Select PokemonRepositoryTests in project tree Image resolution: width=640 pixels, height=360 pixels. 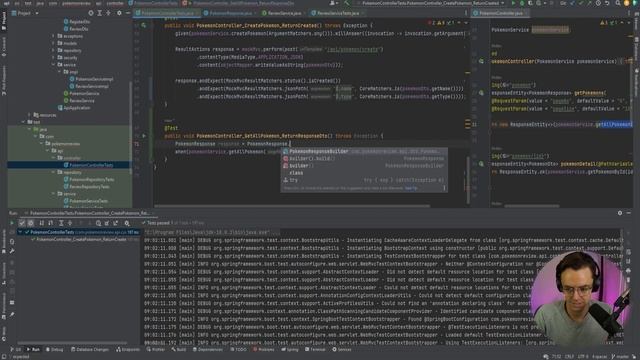[x=89, y=180]
